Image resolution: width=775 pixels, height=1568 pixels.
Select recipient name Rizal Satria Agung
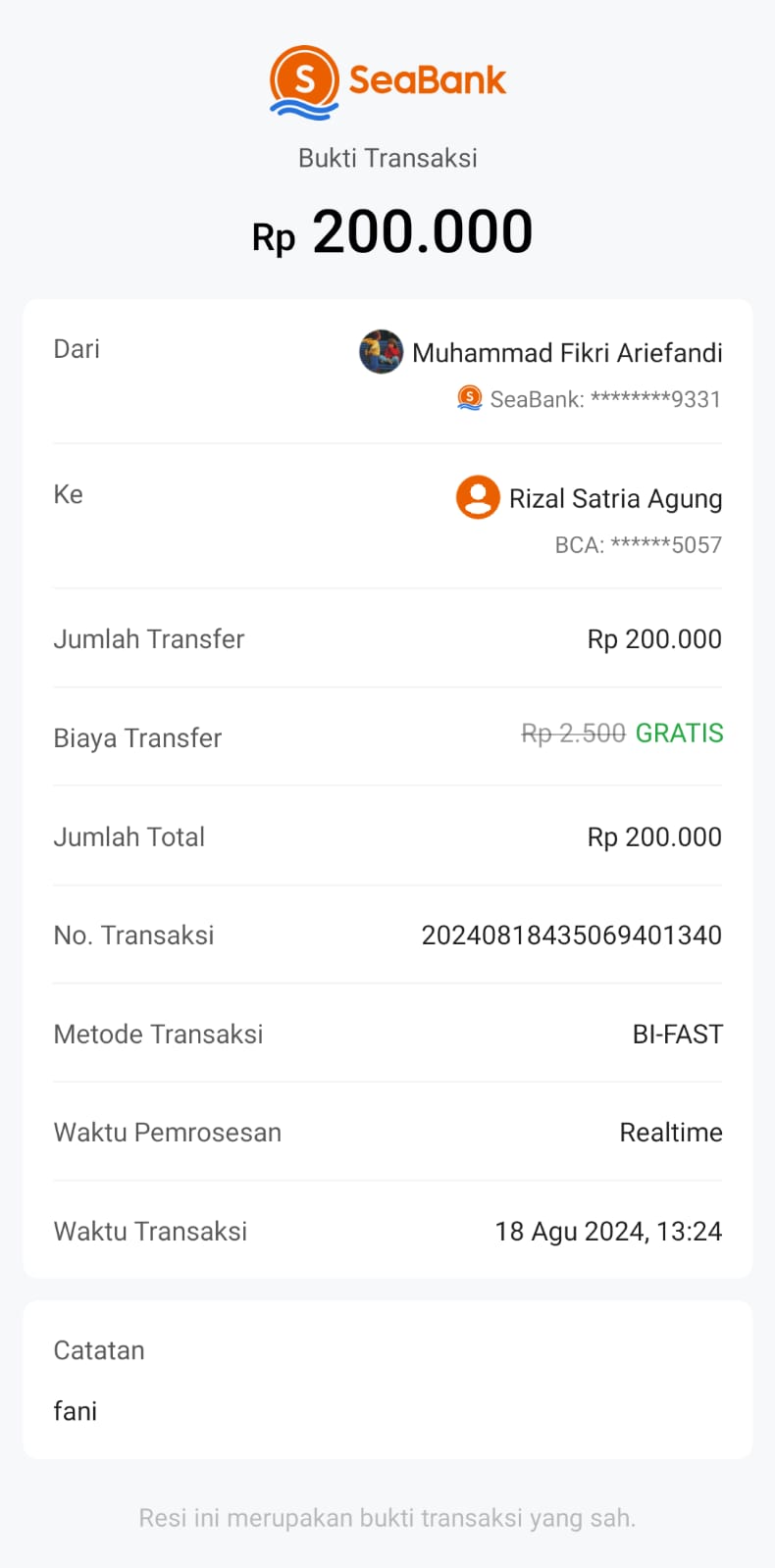(615, 499)
